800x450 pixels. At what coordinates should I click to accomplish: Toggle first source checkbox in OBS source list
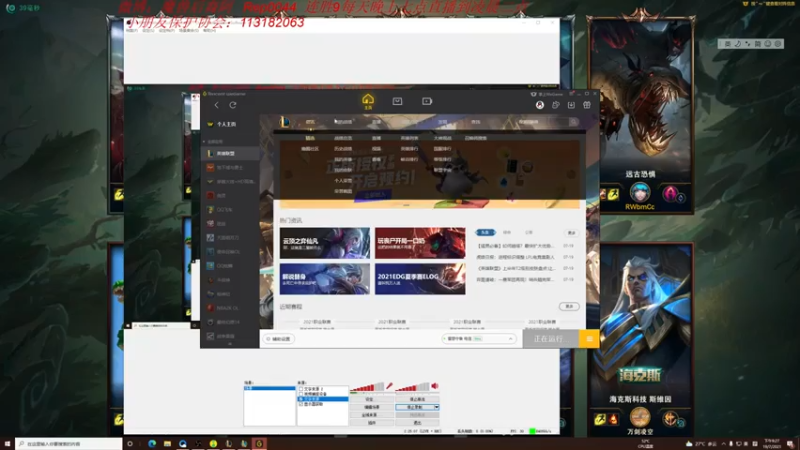[x=301, y=389]
